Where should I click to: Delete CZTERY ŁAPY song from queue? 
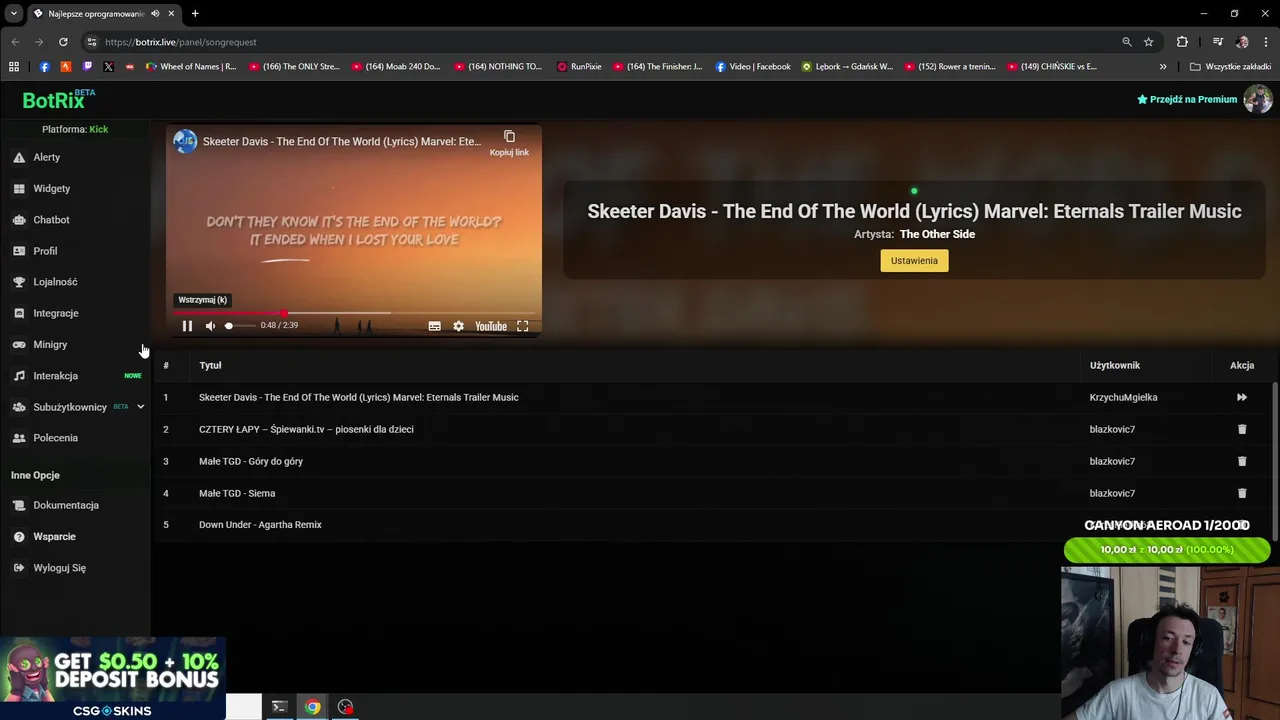click(1242, 429)
